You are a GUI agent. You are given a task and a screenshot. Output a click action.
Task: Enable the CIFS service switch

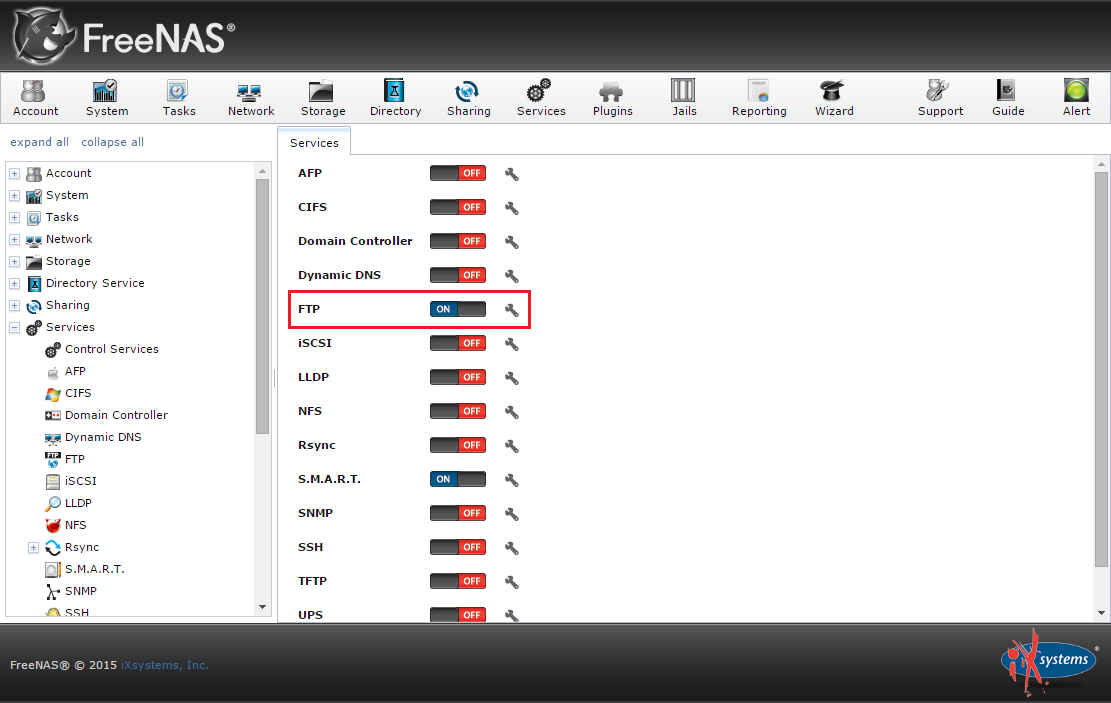tap(458, 207)
